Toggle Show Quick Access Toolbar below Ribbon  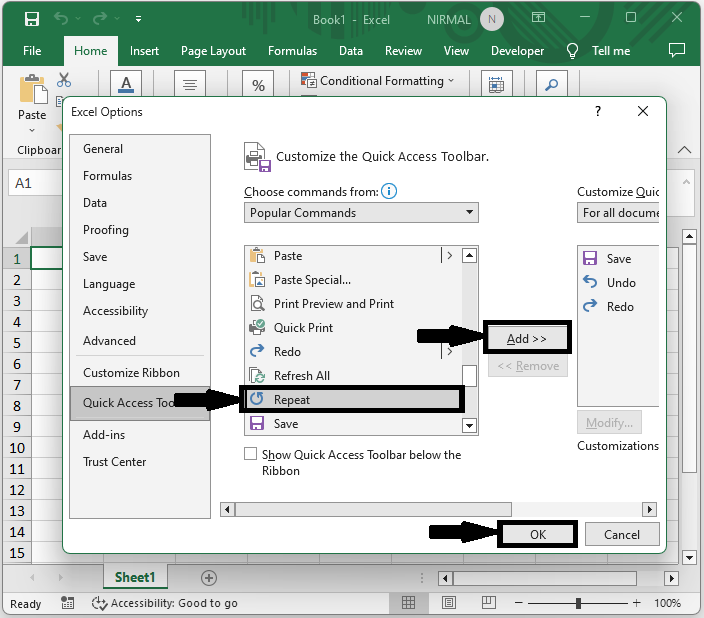251,454
